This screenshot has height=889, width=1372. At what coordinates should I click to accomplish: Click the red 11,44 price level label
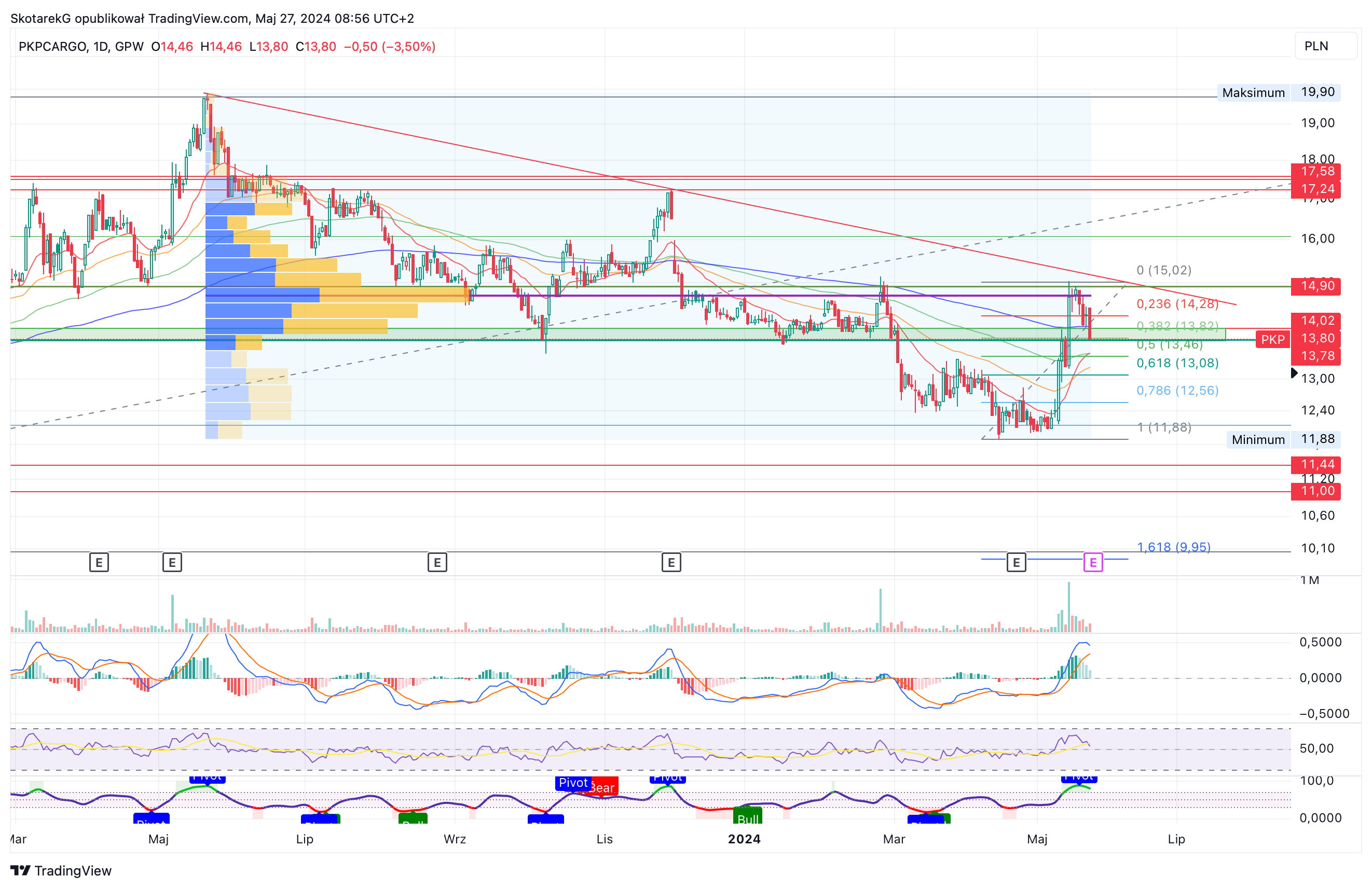click(1316, 464)
